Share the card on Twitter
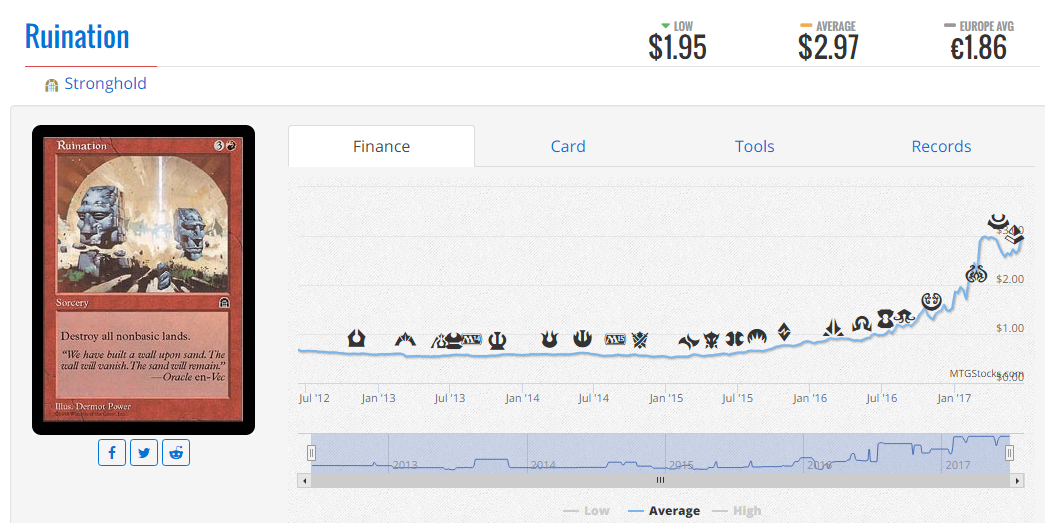This screenshot has height=523, width=1045. [144, 452]
